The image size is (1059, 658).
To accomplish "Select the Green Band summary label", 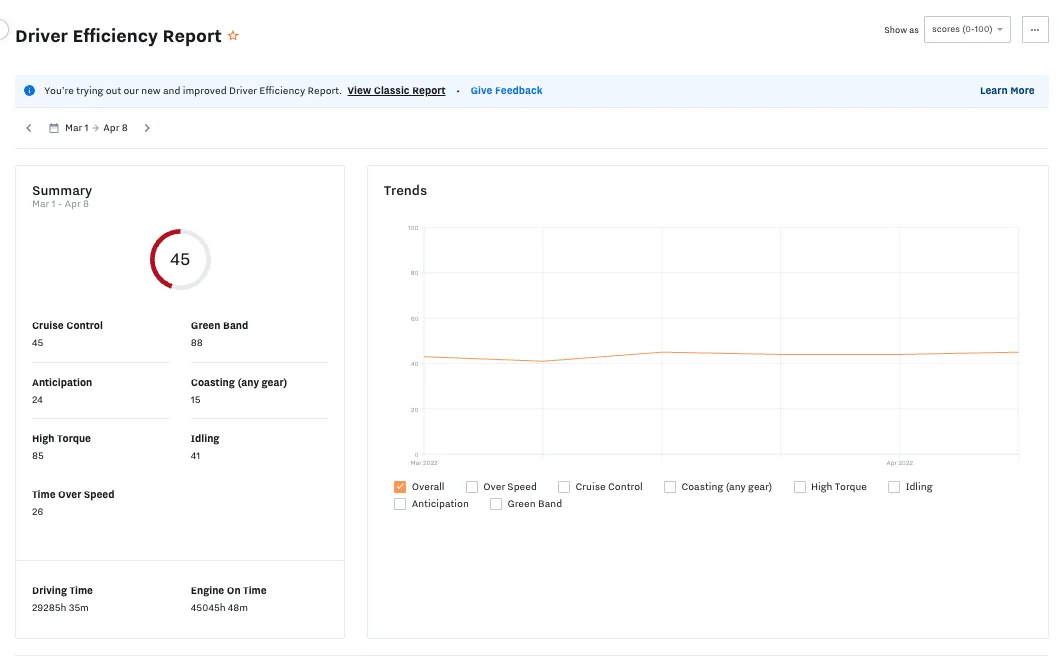I will (219, 326).
